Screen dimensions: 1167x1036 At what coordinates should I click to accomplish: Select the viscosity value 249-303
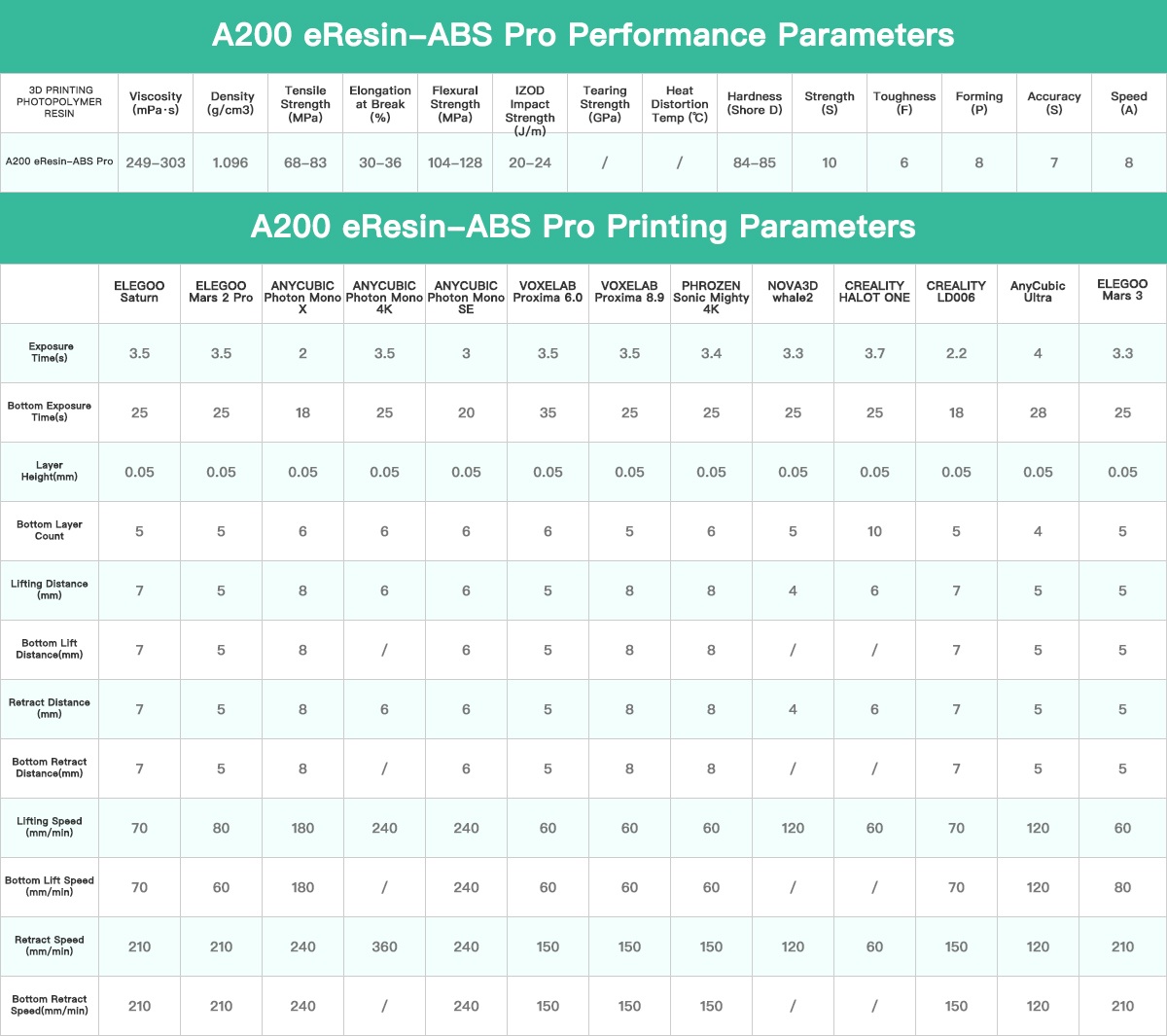point(156,162)
